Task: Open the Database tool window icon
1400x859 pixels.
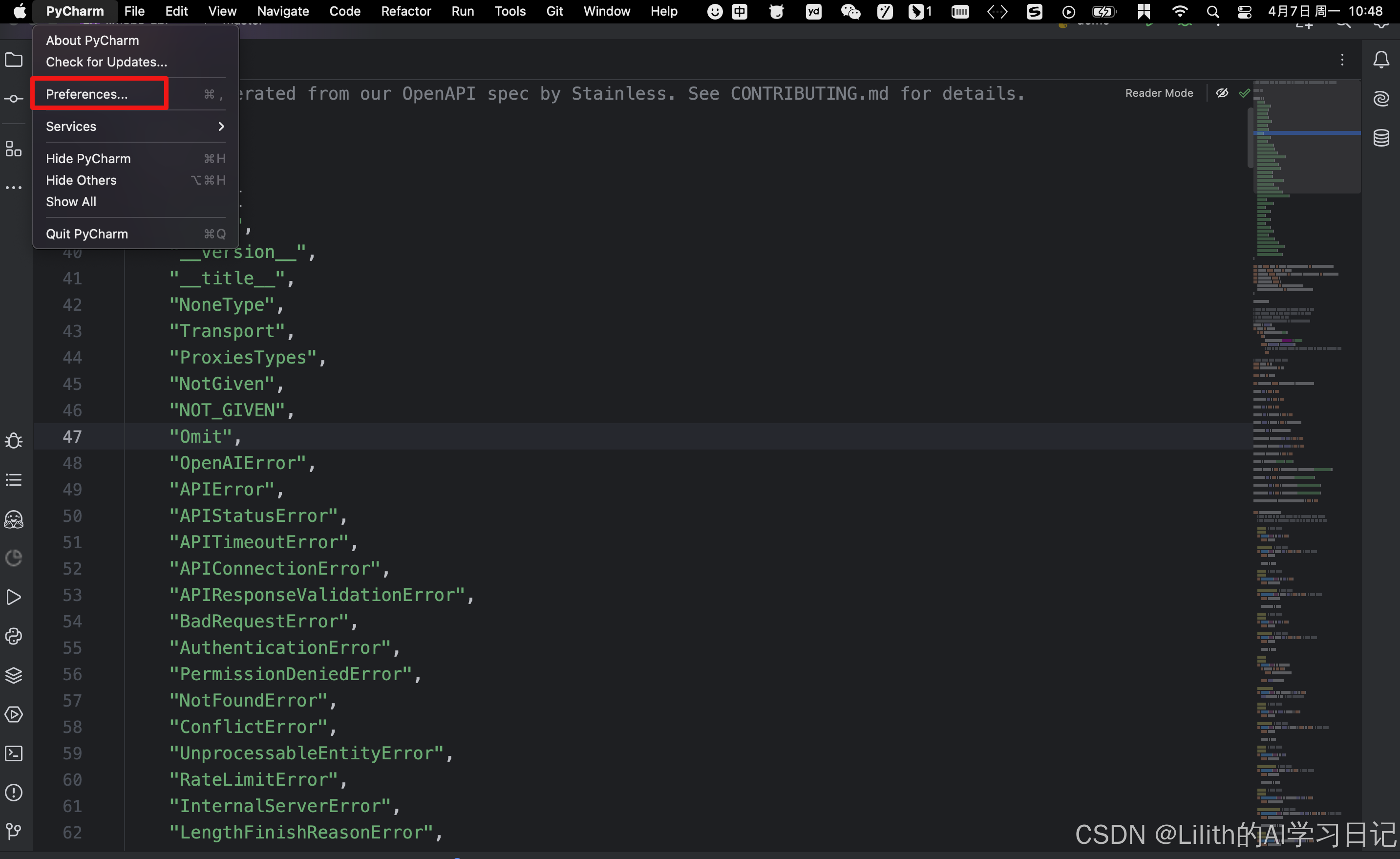Action: click(x=1380, y=138)
